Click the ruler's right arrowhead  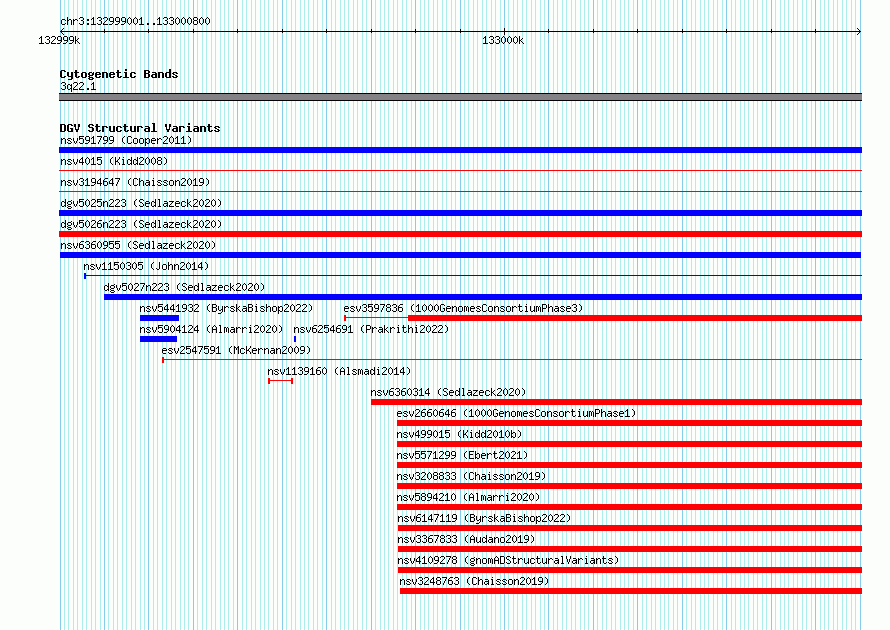pyautogui.click(x=859, y=31)
